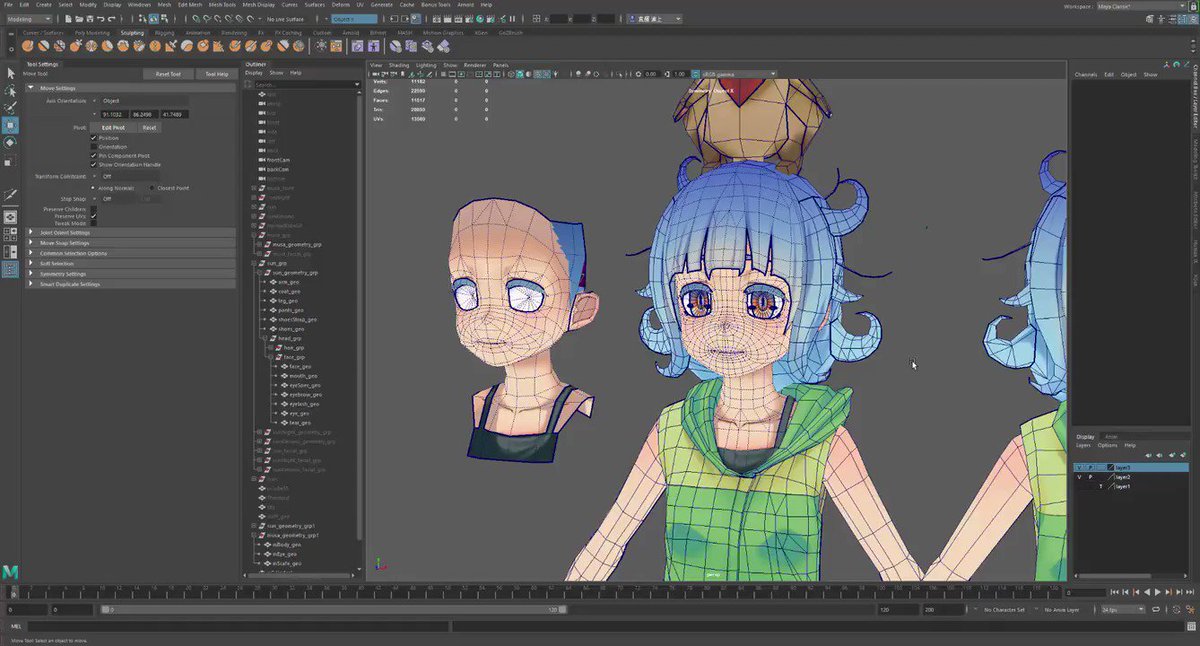Open the viewport Shading menu
1200x646 pixels.
[x=399, y=65]
